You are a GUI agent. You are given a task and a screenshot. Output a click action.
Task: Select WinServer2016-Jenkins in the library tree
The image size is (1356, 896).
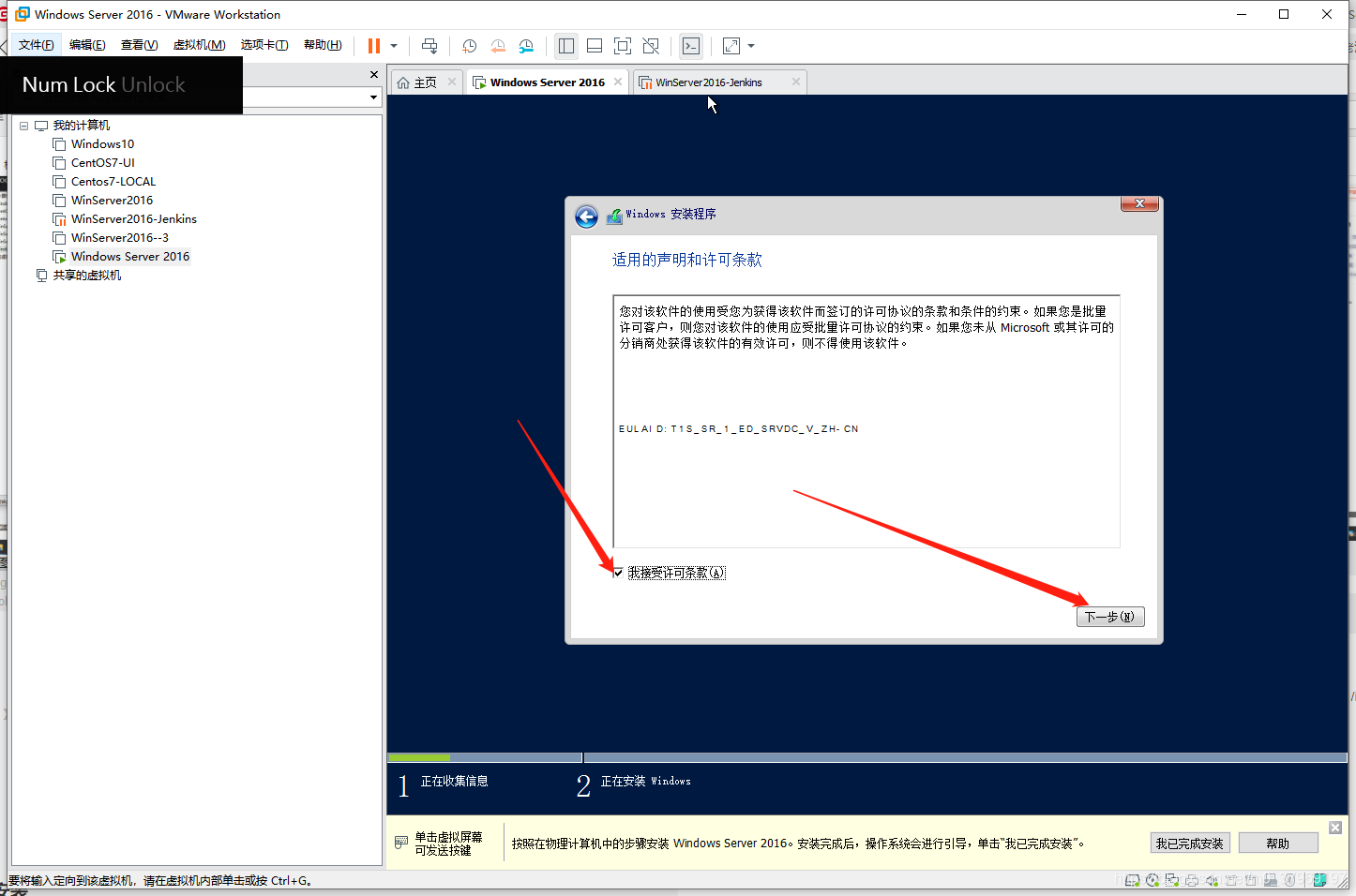click(134, 219)
